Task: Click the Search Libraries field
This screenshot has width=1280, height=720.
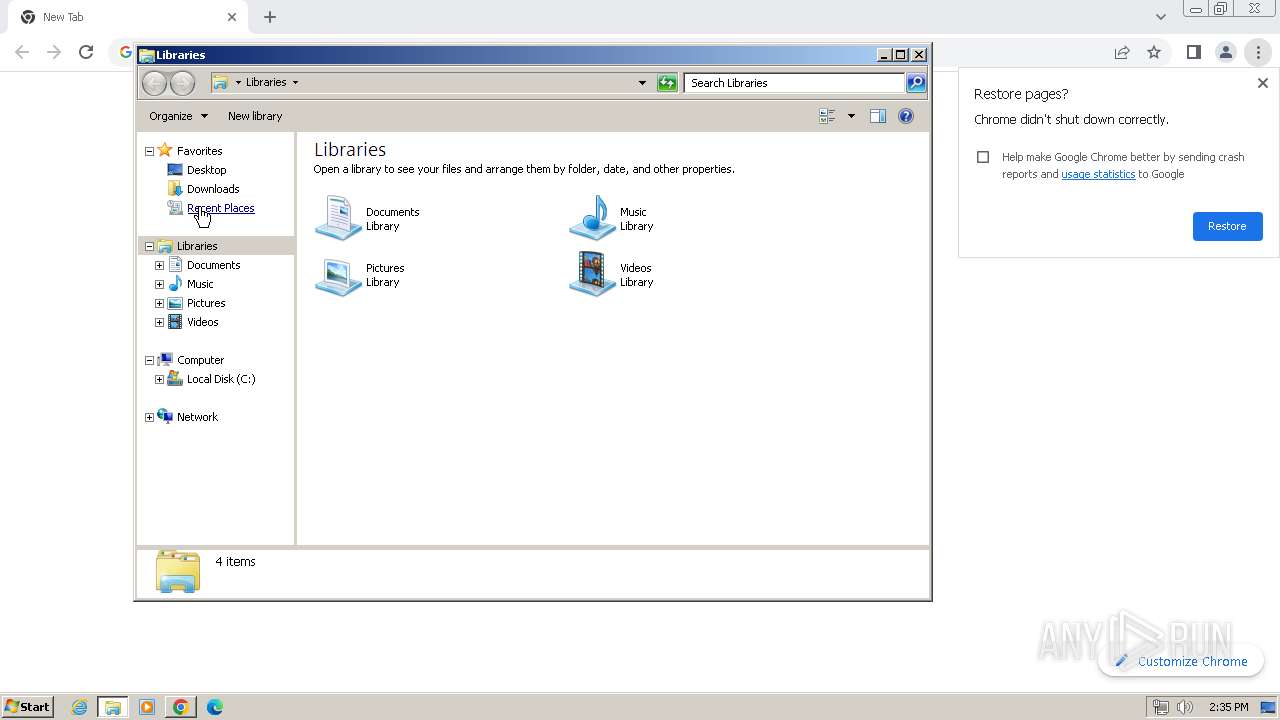Action: click(x=795, y=83)
